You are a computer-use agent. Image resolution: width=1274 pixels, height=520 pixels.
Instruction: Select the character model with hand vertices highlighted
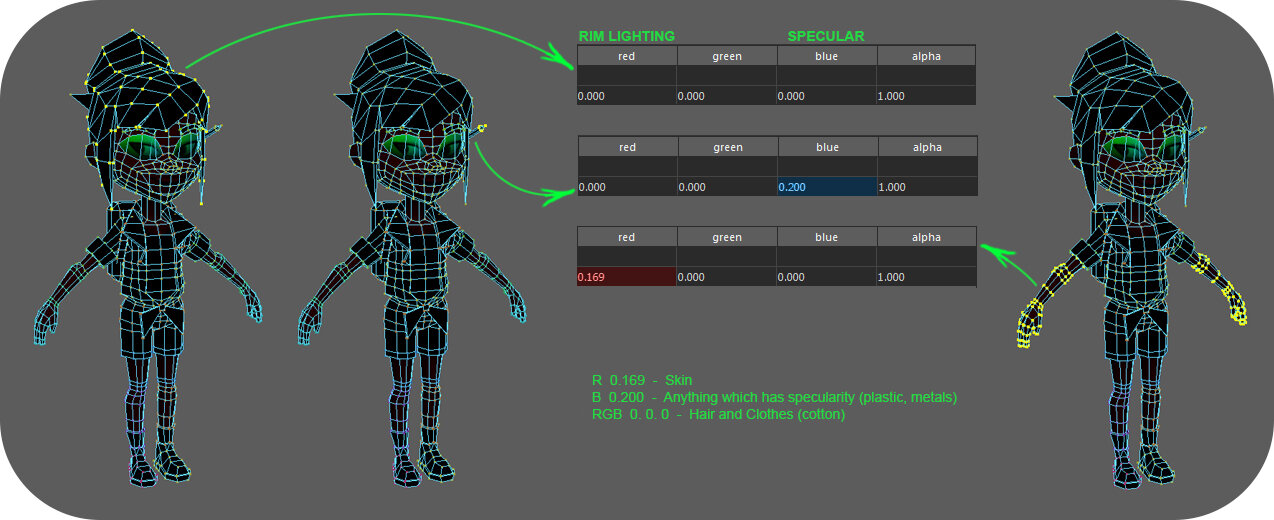[1132, 258]
